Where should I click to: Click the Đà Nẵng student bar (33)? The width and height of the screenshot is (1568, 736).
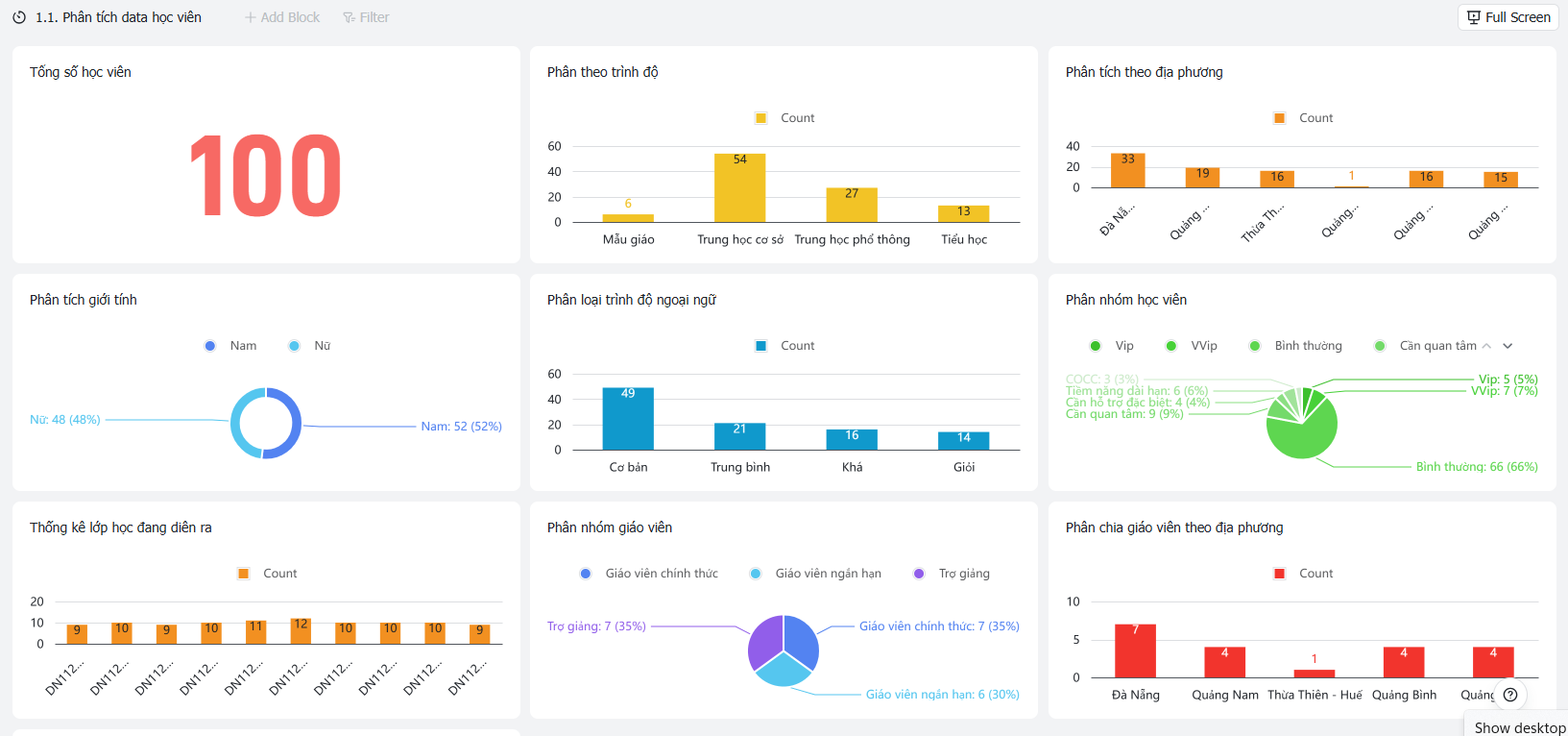[1128, 170]
